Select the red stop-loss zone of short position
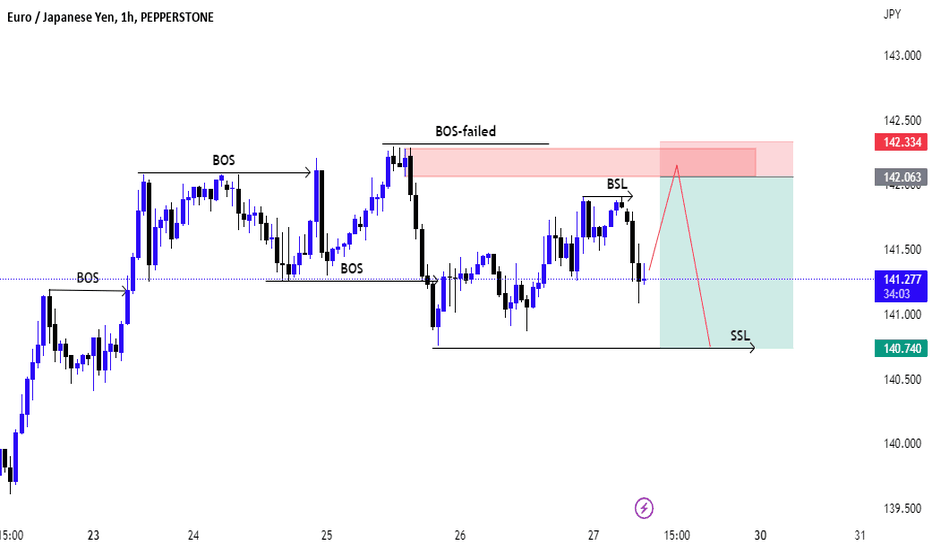This screenshot has height=550, width=932. [726, 159]
